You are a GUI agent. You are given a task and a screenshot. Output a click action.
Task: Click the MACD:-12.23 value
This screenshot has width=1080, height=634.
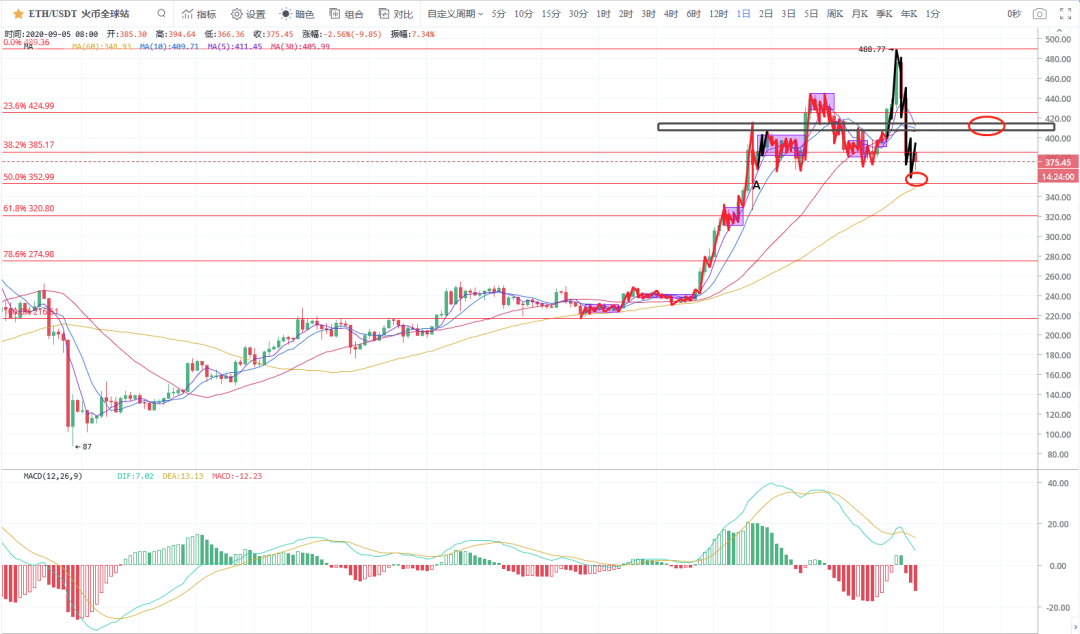tap(237, 476)
